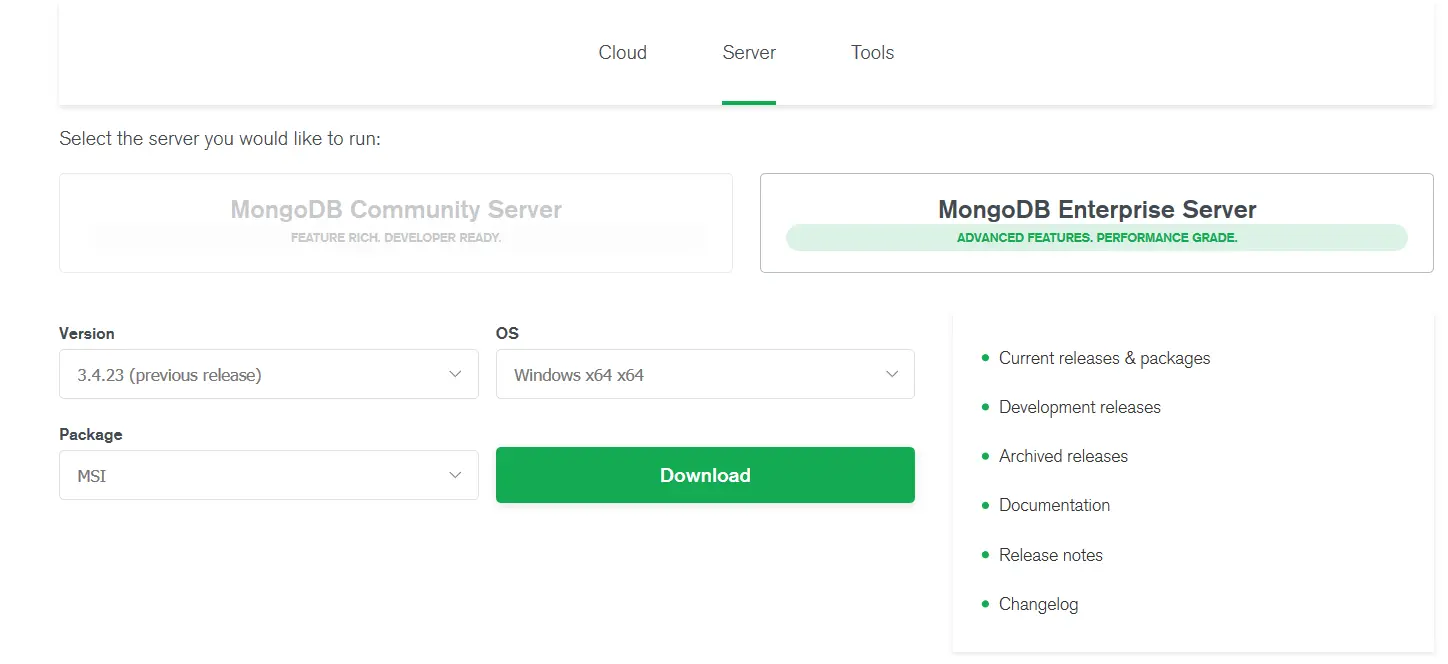Click the OS dropdown chevron arrow

pyautogui.click(x=892, y=374)
